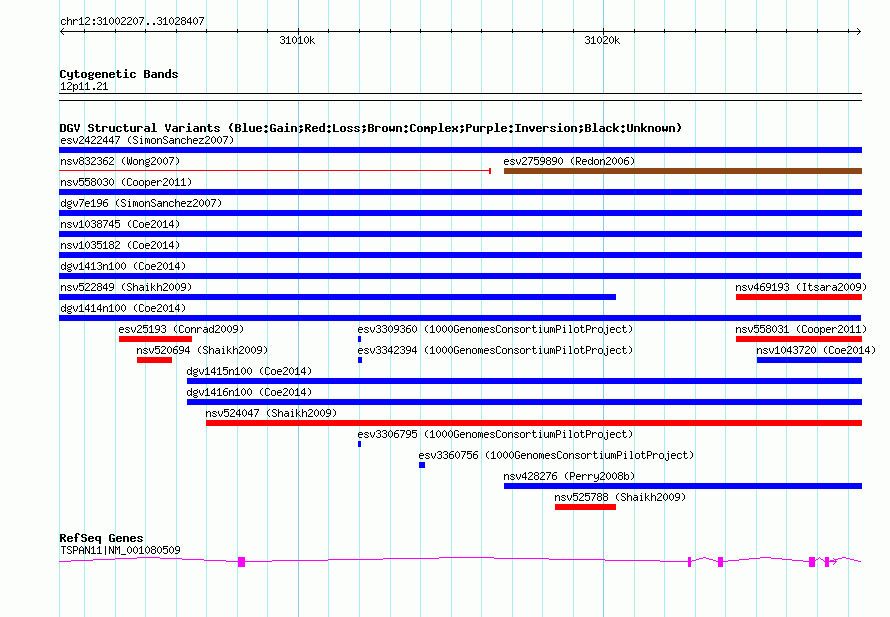The image size is (890, 617).
Task: Click the brown esv2759890 (Redon2006) complex bar
Action: (x=683, y=171)
